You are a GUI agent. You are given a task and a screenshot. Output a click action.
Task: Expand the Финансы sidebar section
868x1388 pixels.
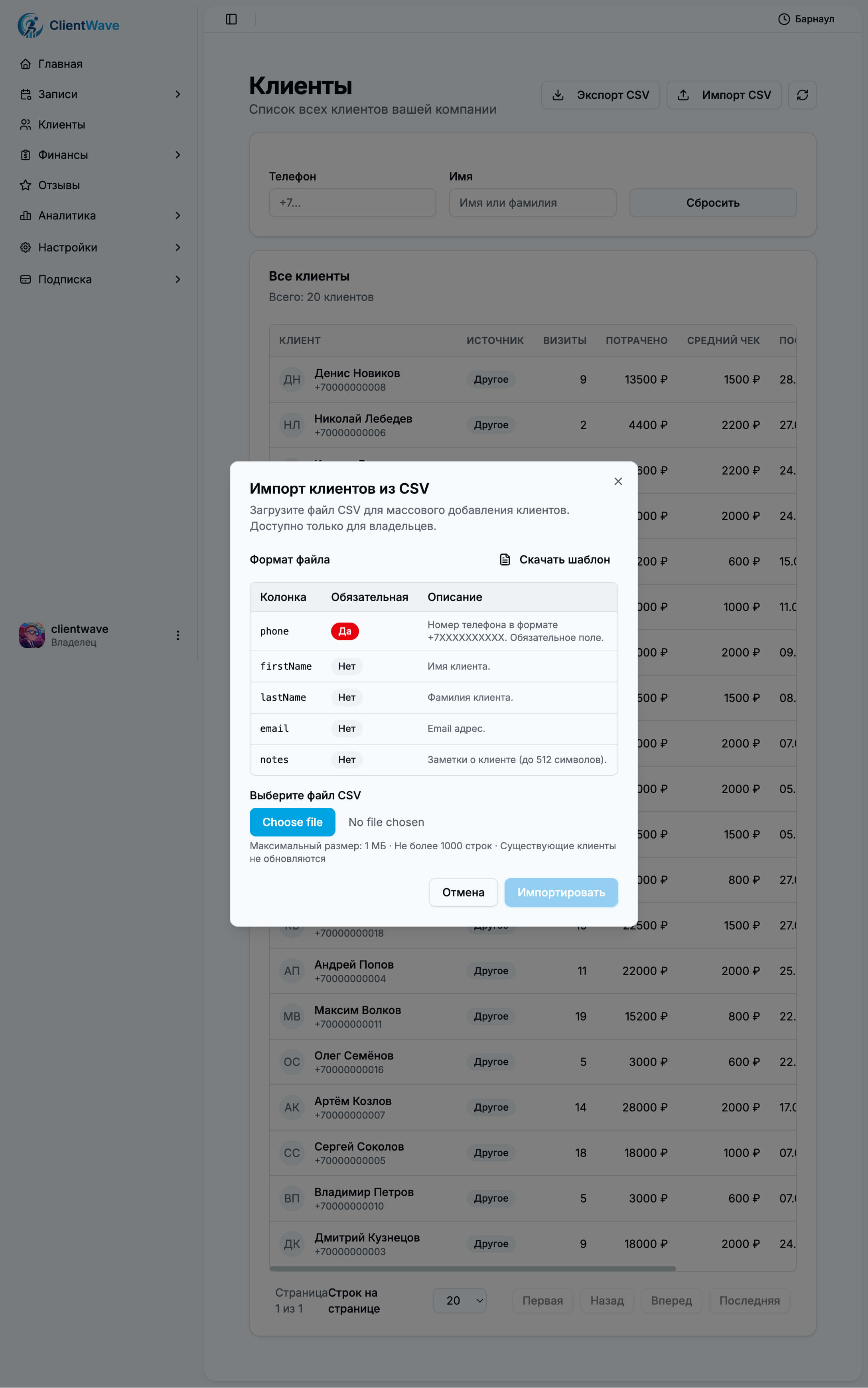pyautogui.click(x=178, y=155)
